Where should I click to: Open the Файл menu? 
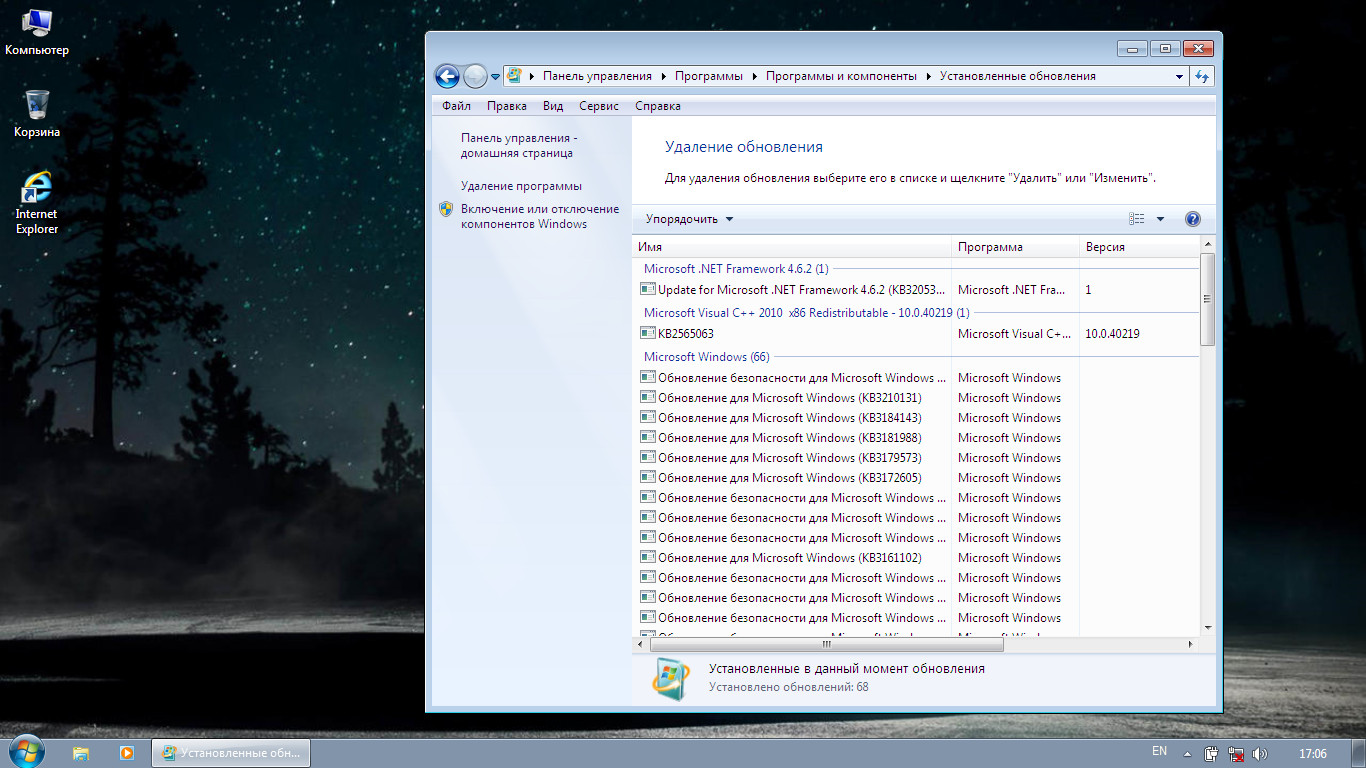coord(456,106)
